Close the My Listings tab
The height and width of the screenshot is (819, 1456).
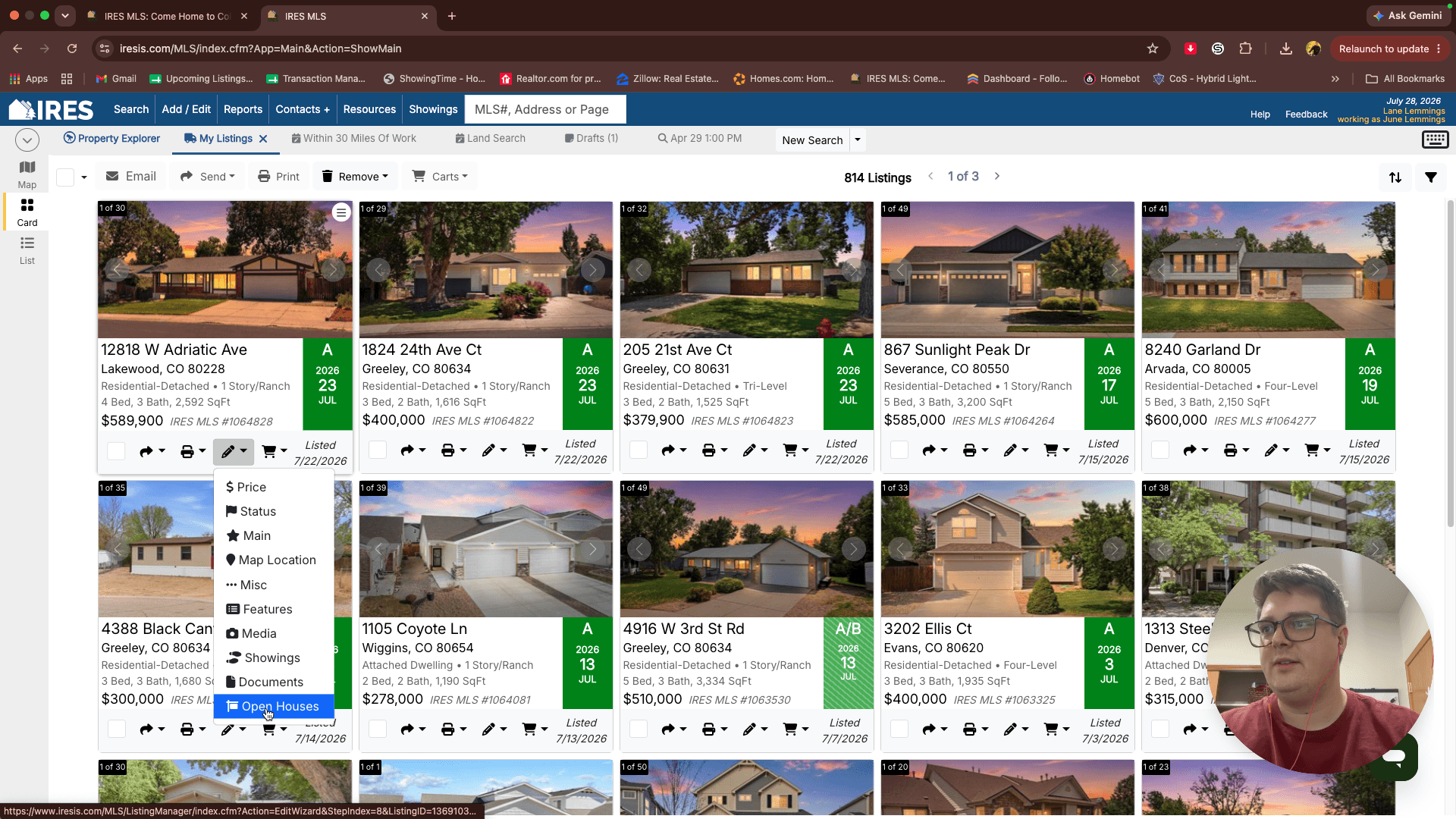[263, 139]
